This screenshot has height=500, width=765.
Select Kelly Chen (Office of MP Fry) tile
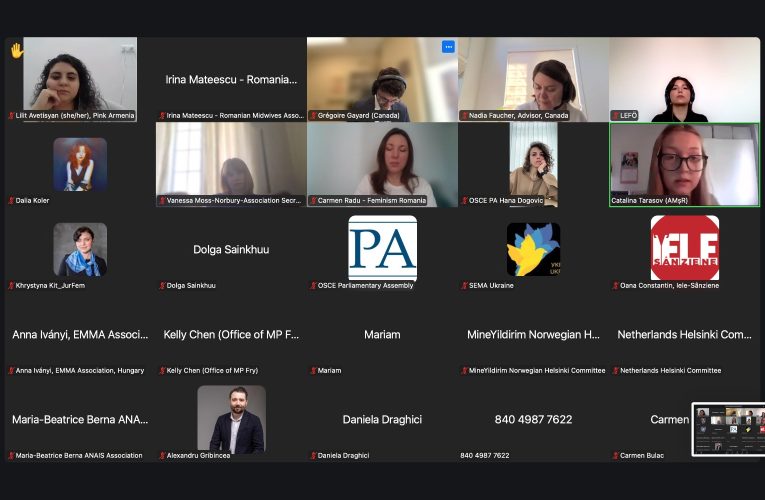[231, 335]
